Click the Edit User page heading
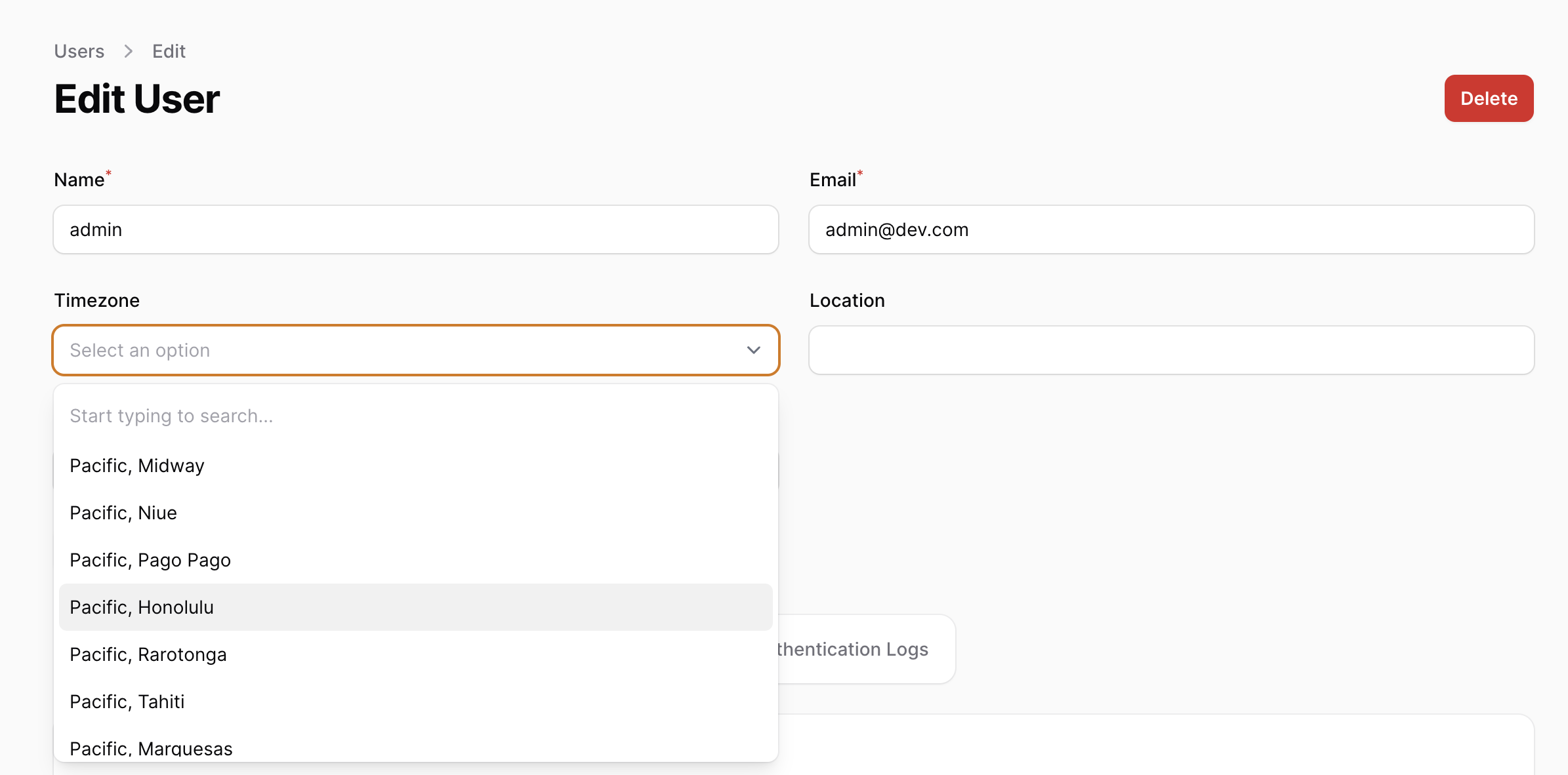This screenshot has height=775, width=1568. tap(136, 99)
